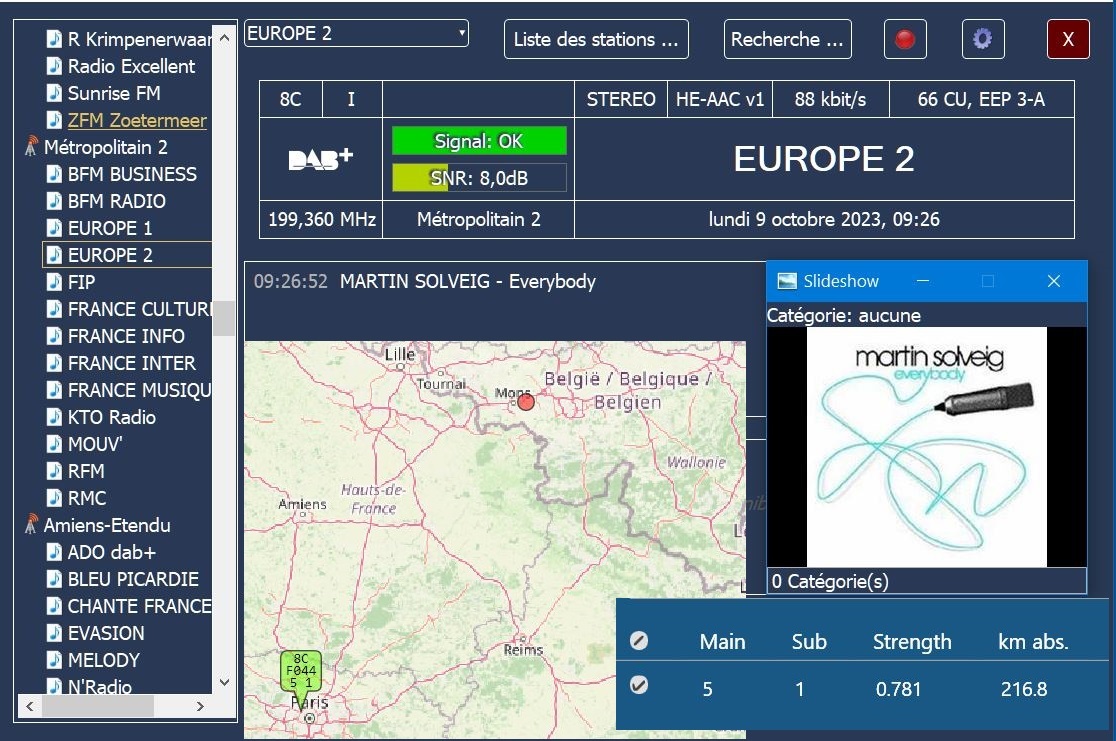This screenshot has width=1116, height=741.
Task: Select the N'Radio station
Action: (x=100, y=687)
